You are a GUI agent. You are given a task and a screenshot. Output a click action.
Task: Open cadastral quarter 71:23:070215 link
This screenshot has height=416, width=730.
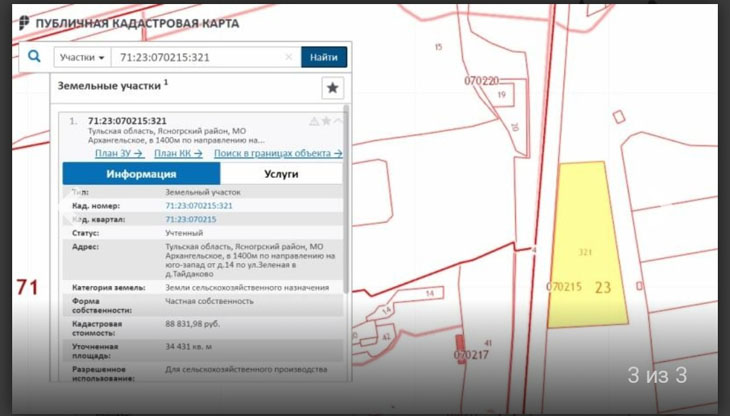(x=190, y=218)
